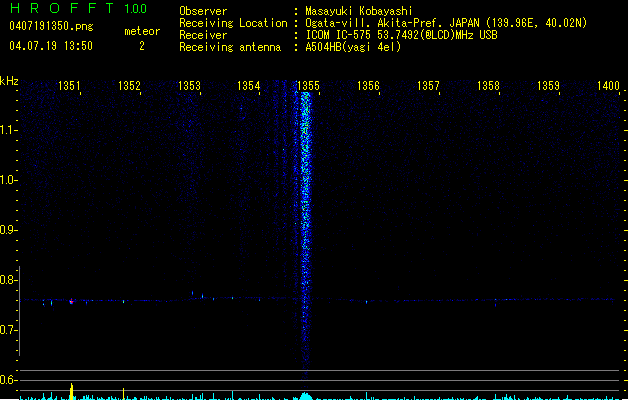Click the 0.6 kHz frequency label
Image resolution: width=629 pixels, height=400 pixels.
(8, 380)
